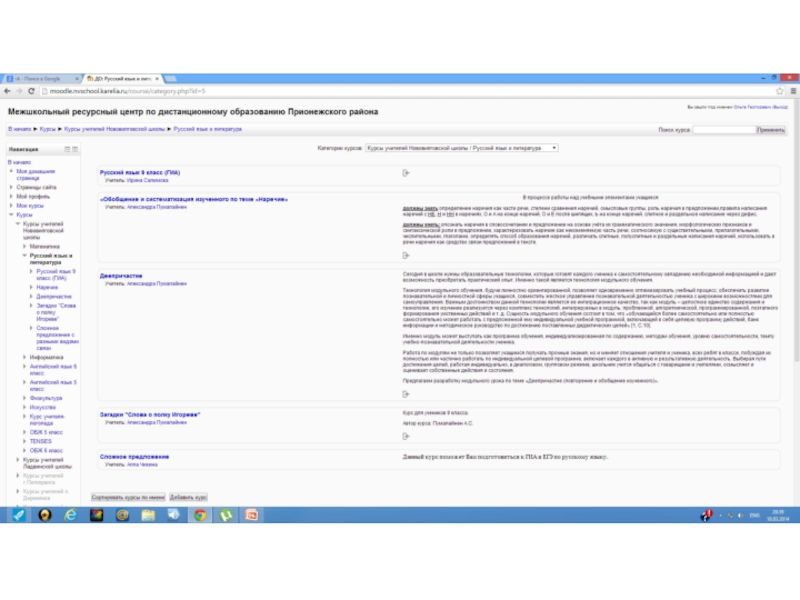Screen dimensions: 800x600
Task: Select ОБЖ 5 класс in the navigation tree
Action: [46, 432]
